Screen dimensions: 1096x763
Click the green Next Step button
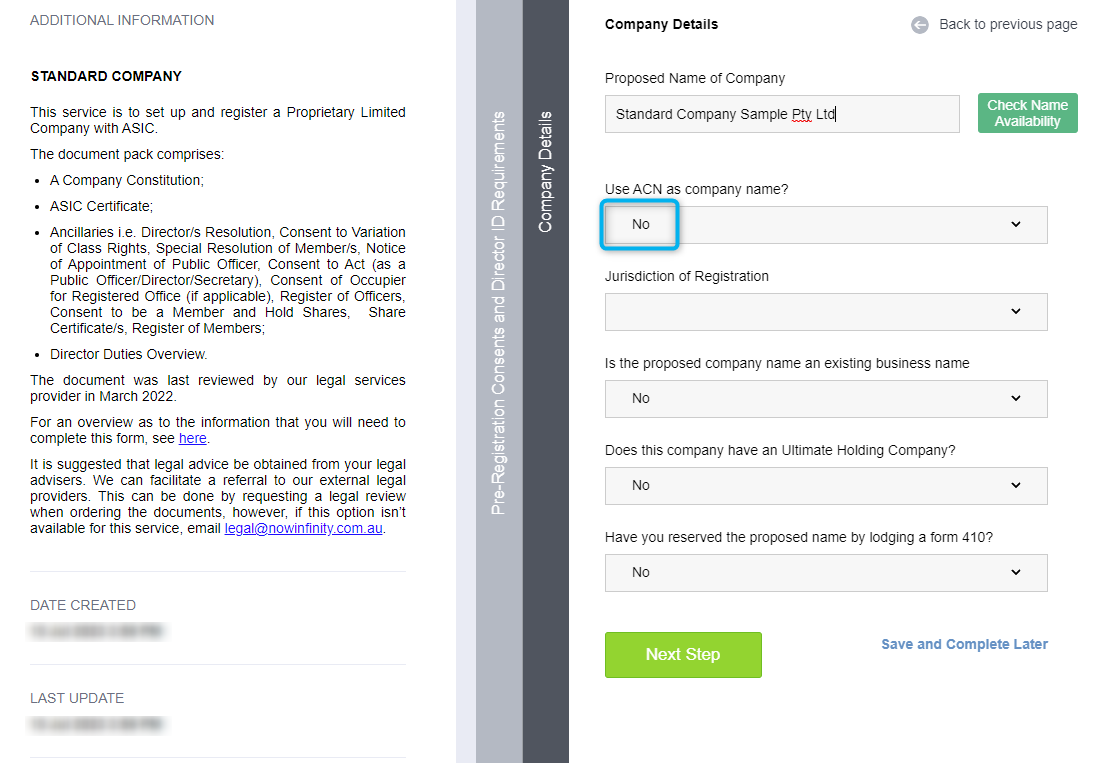click(x=683, y=655)
